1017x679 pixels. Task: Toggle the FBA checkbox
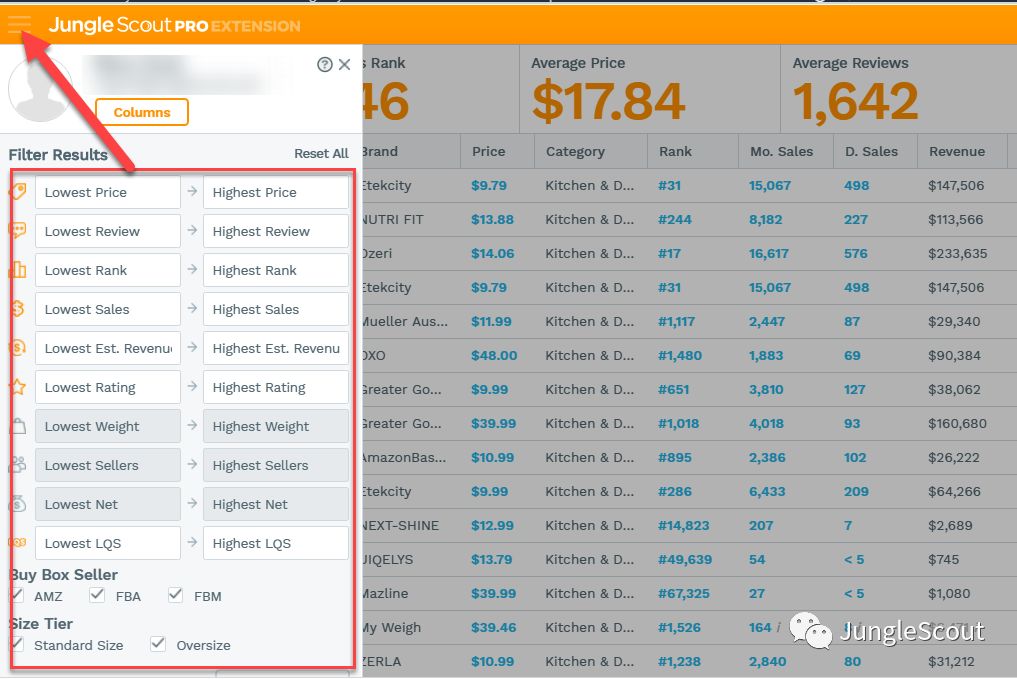[x=97, y=595]
